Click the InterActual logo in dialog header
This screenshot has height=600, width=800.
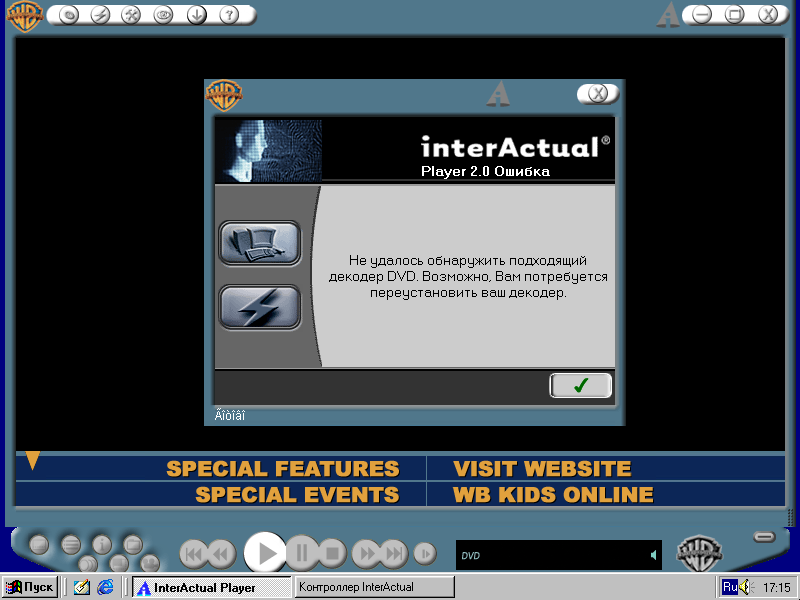(x=498, y=94)
